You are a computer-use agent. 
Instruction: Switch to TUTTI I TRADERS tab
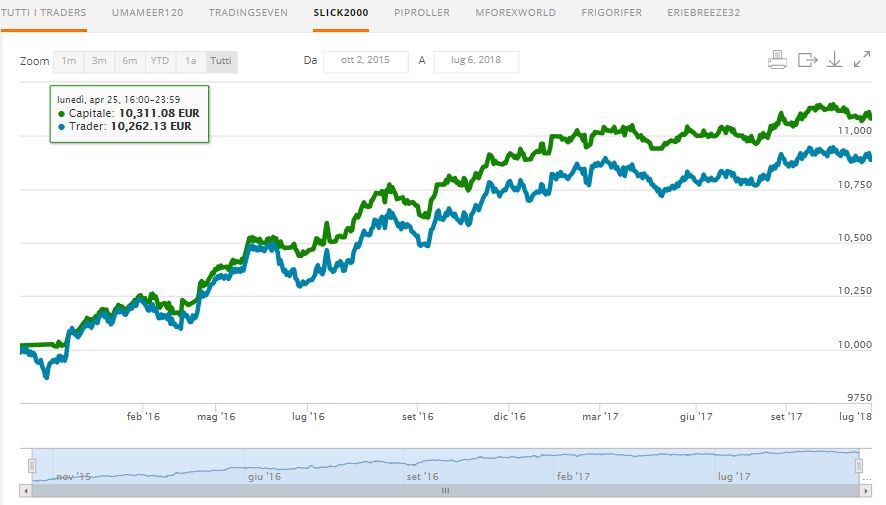tap(44, 12)
